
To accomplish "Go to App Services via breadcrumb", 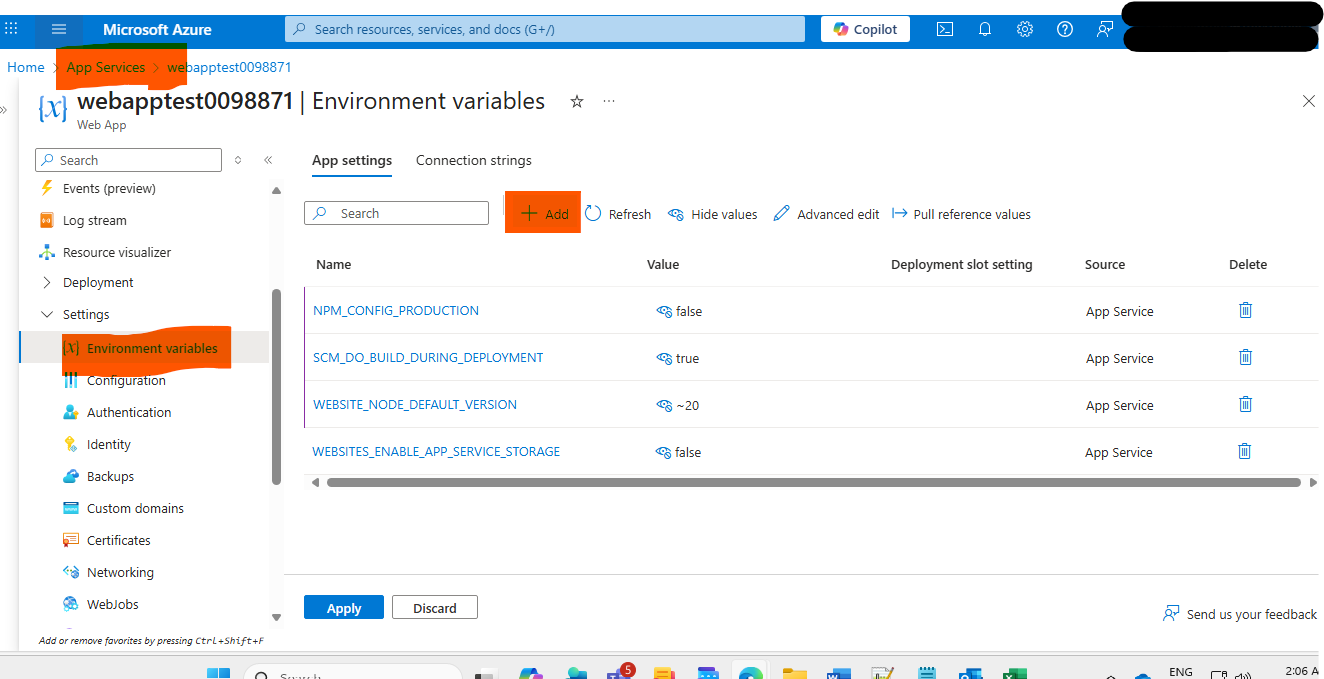I will [x=106, y=67].
